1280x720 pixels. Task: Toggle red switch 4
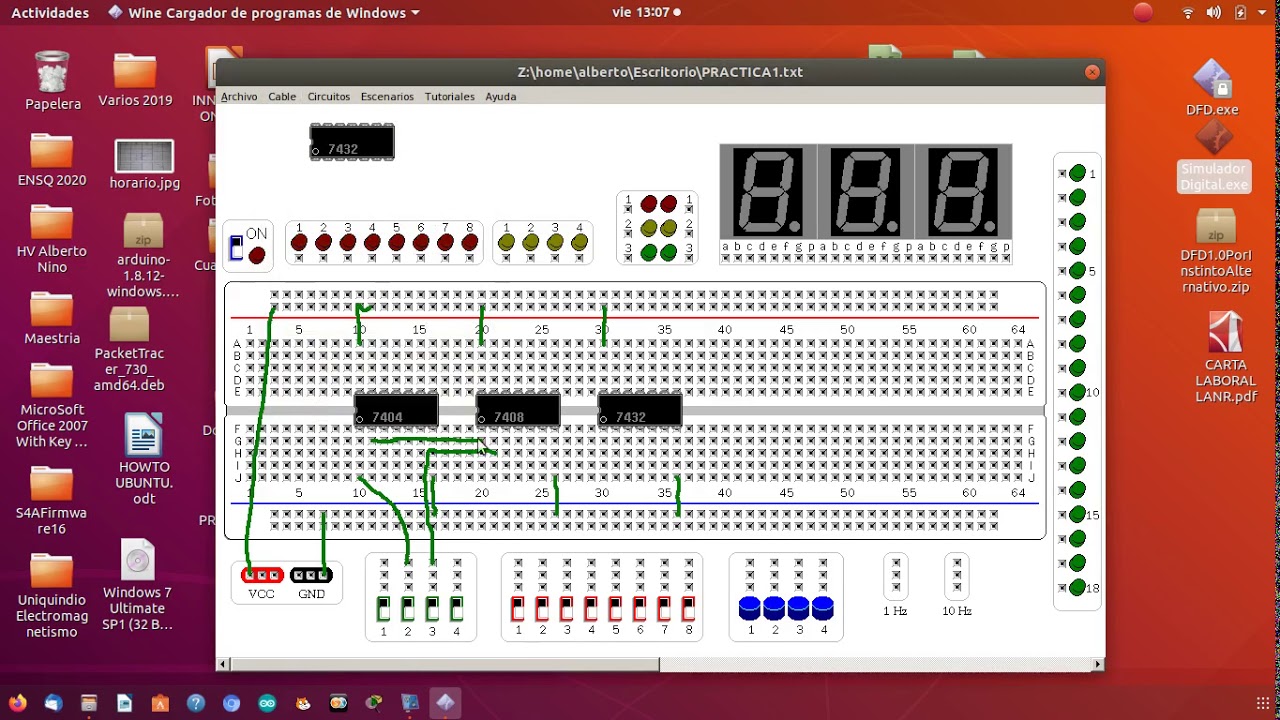coord(591,608)
